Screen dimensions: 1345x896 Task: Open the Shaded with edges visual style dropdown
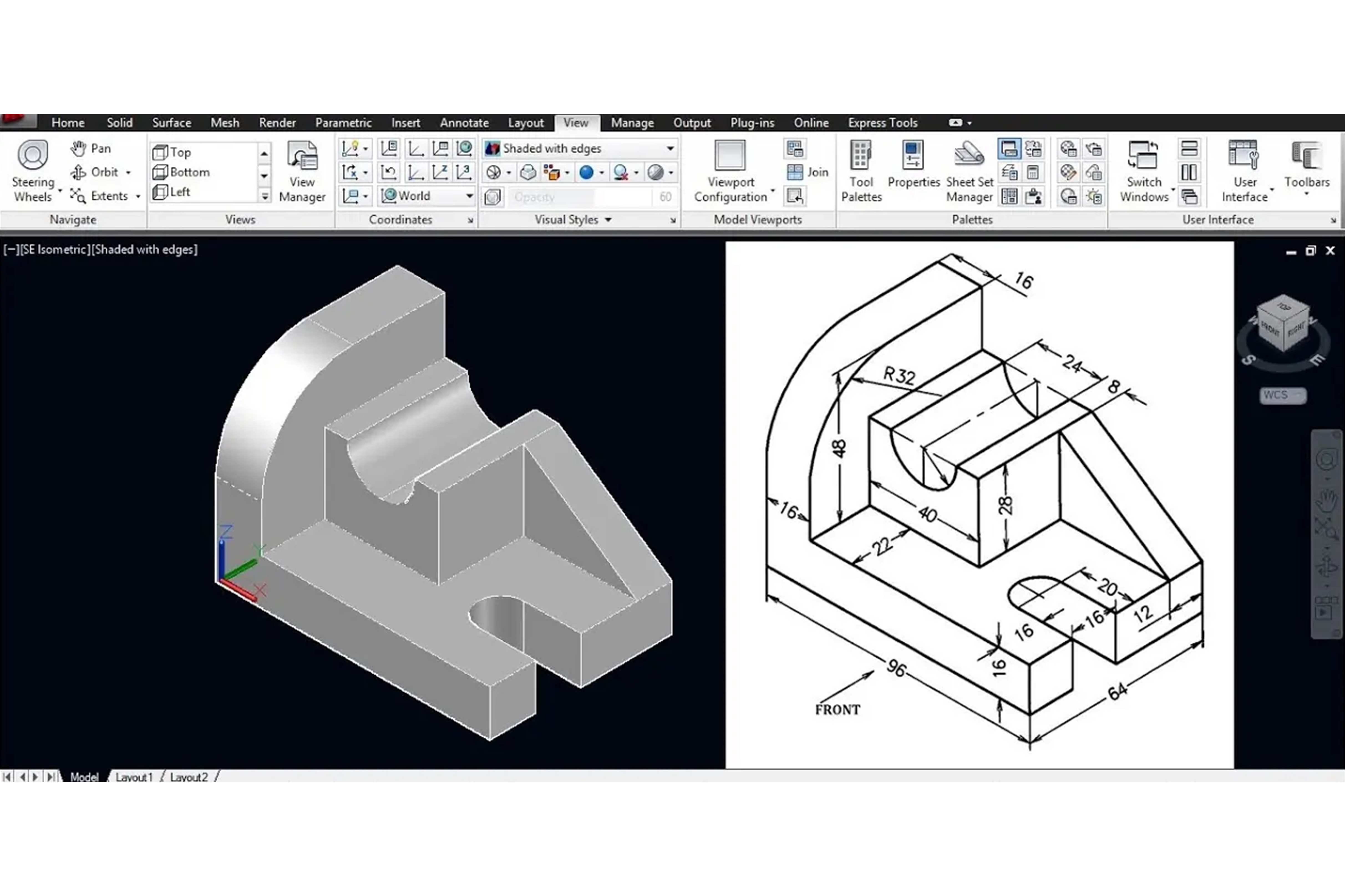pos(580,149)
